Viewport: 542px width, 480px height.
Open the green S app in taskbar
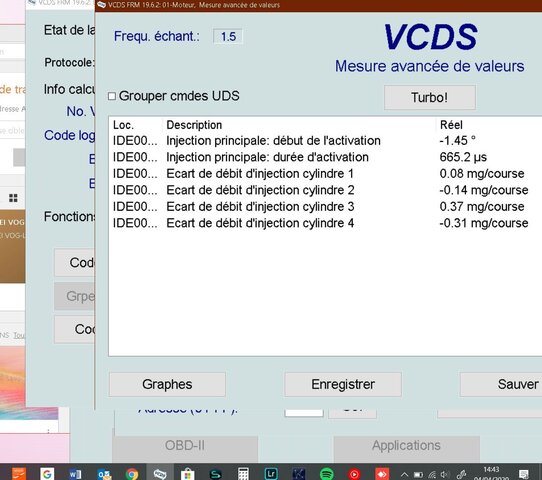[215, 474]
